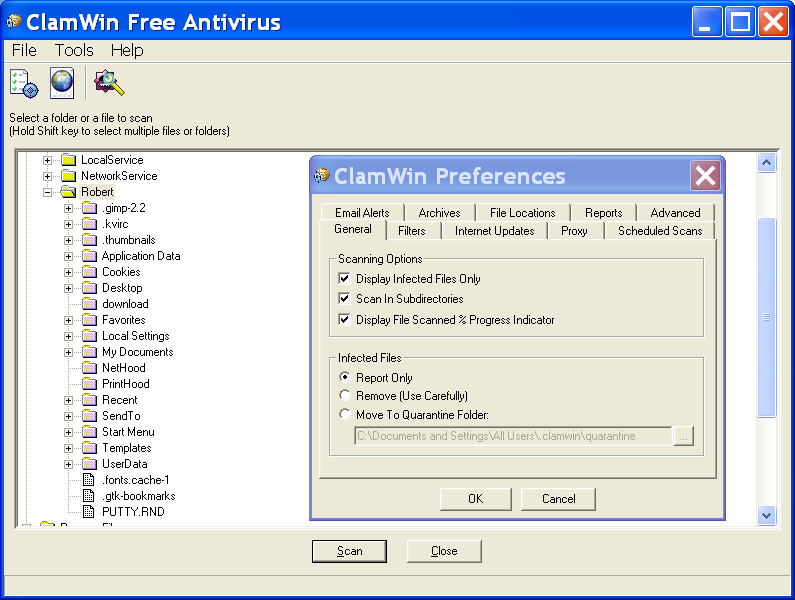Image resolution: width=795 pixels, height=600 pixels.
Task: Select the .kvirc folder label
Action: pyautogui.click(x=115, y=224)
